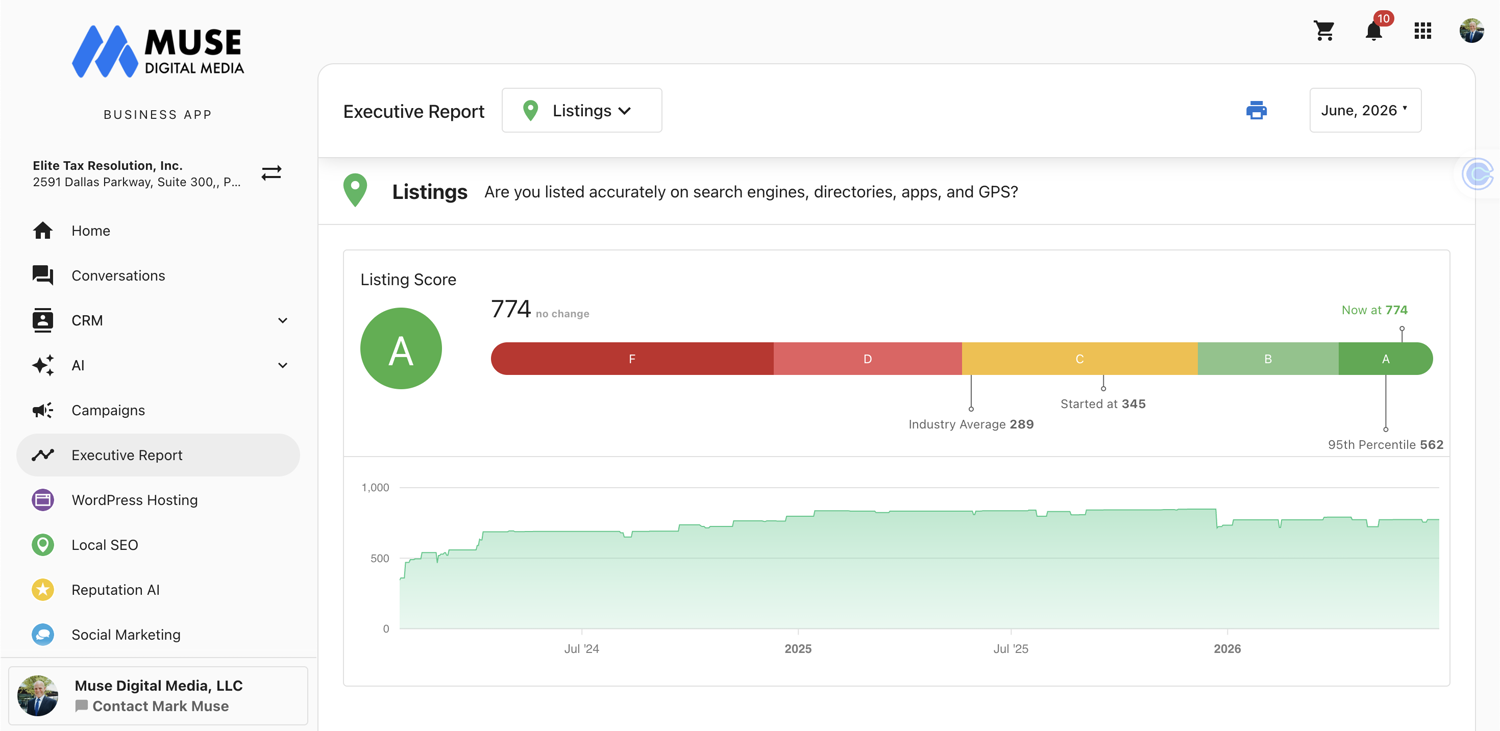Go to Home in sidebar
The height and width of the screenshot is (731, 1500).
click(x=158, y=231)
